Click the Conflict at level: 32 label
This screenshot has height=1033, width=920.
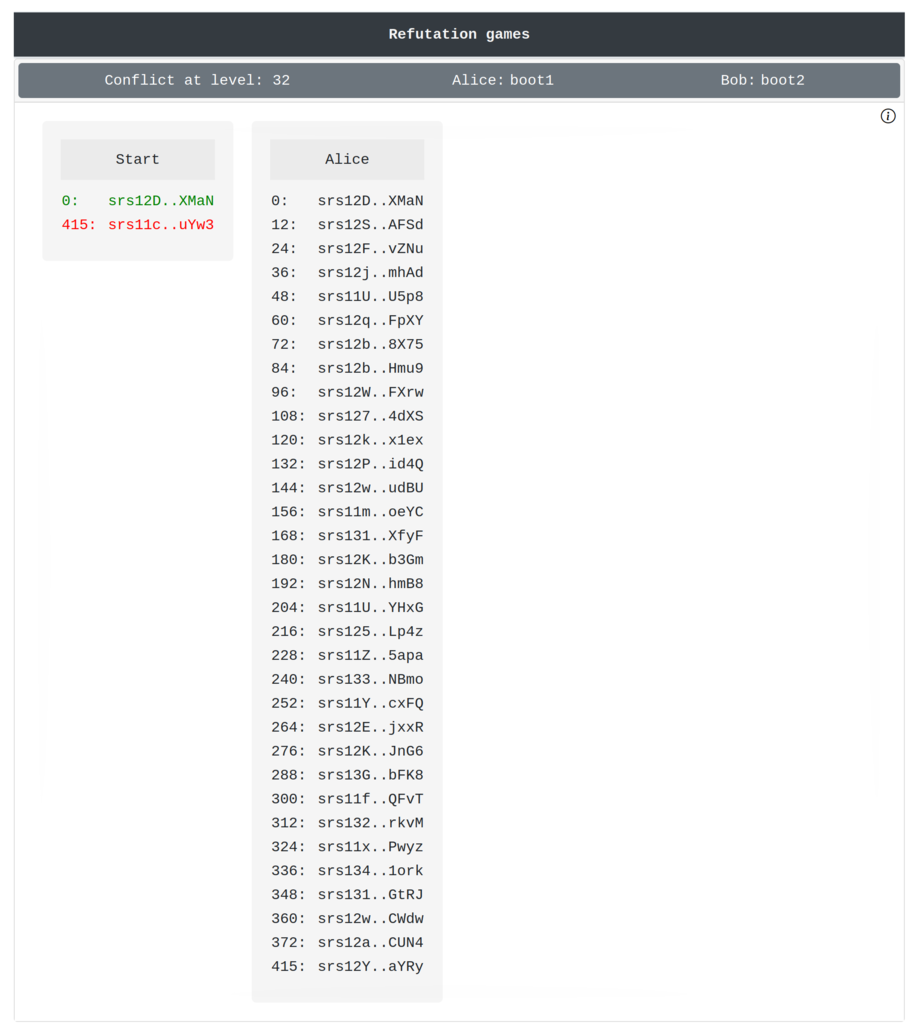pyautogui.click(x=197, y=80)
